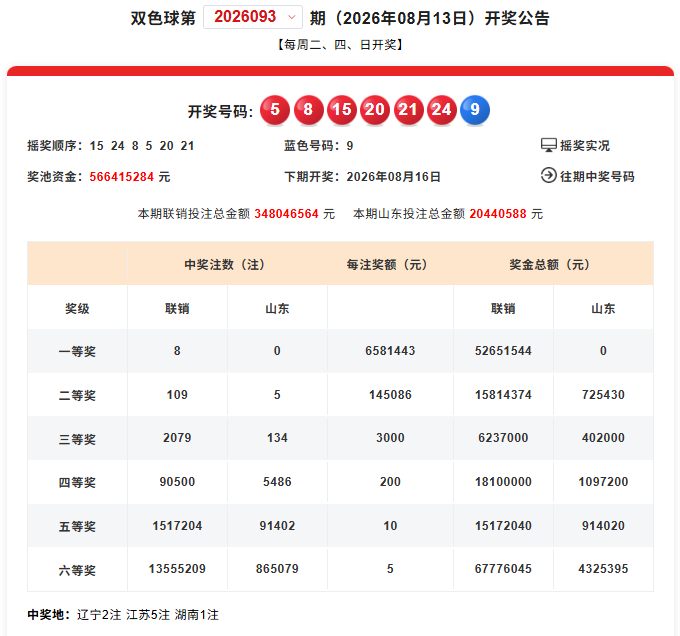The height and width of the screenshot is (636, 680).
Task: Click red ball number 15
Action: click(342, 110)
